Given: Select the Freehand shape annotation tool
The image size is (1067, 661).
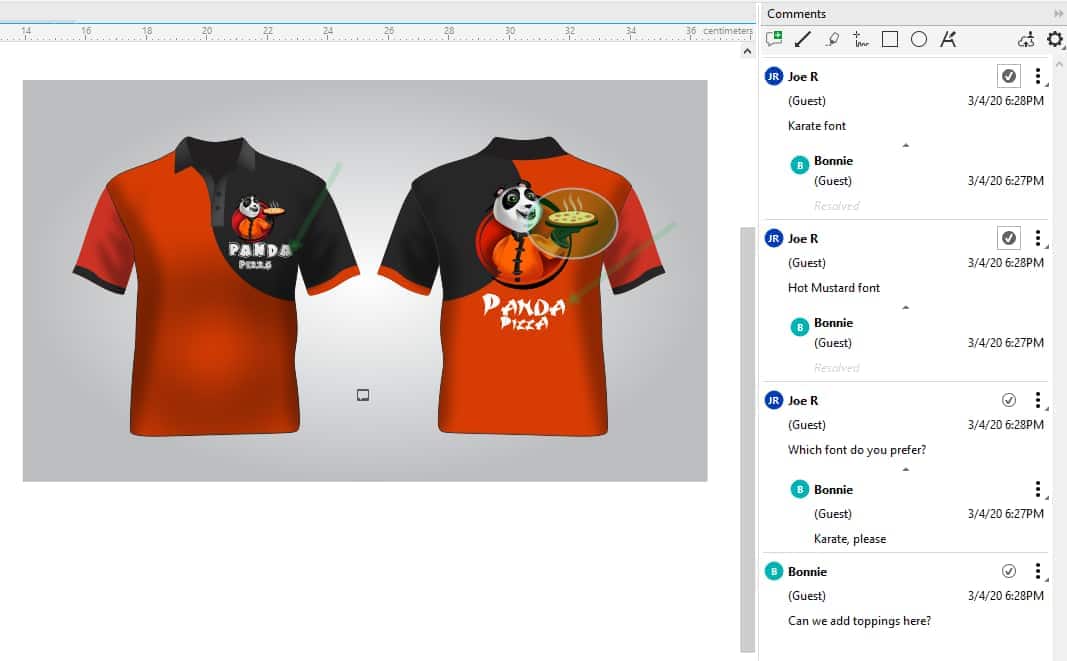Looking at the screenshot, I should (x=946, y=39).
